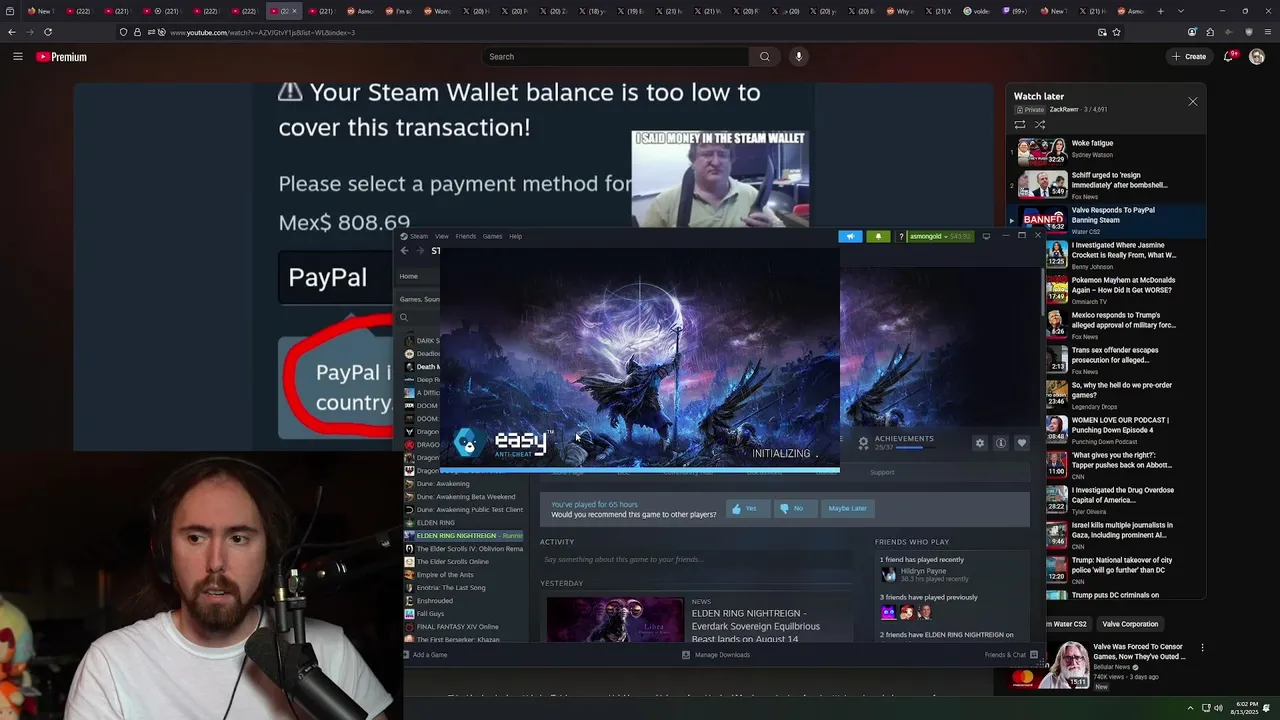Toggle shuffle in Watch later playlist
This screenshot has height=720, width=1280.
click(x=1040, y=125)
